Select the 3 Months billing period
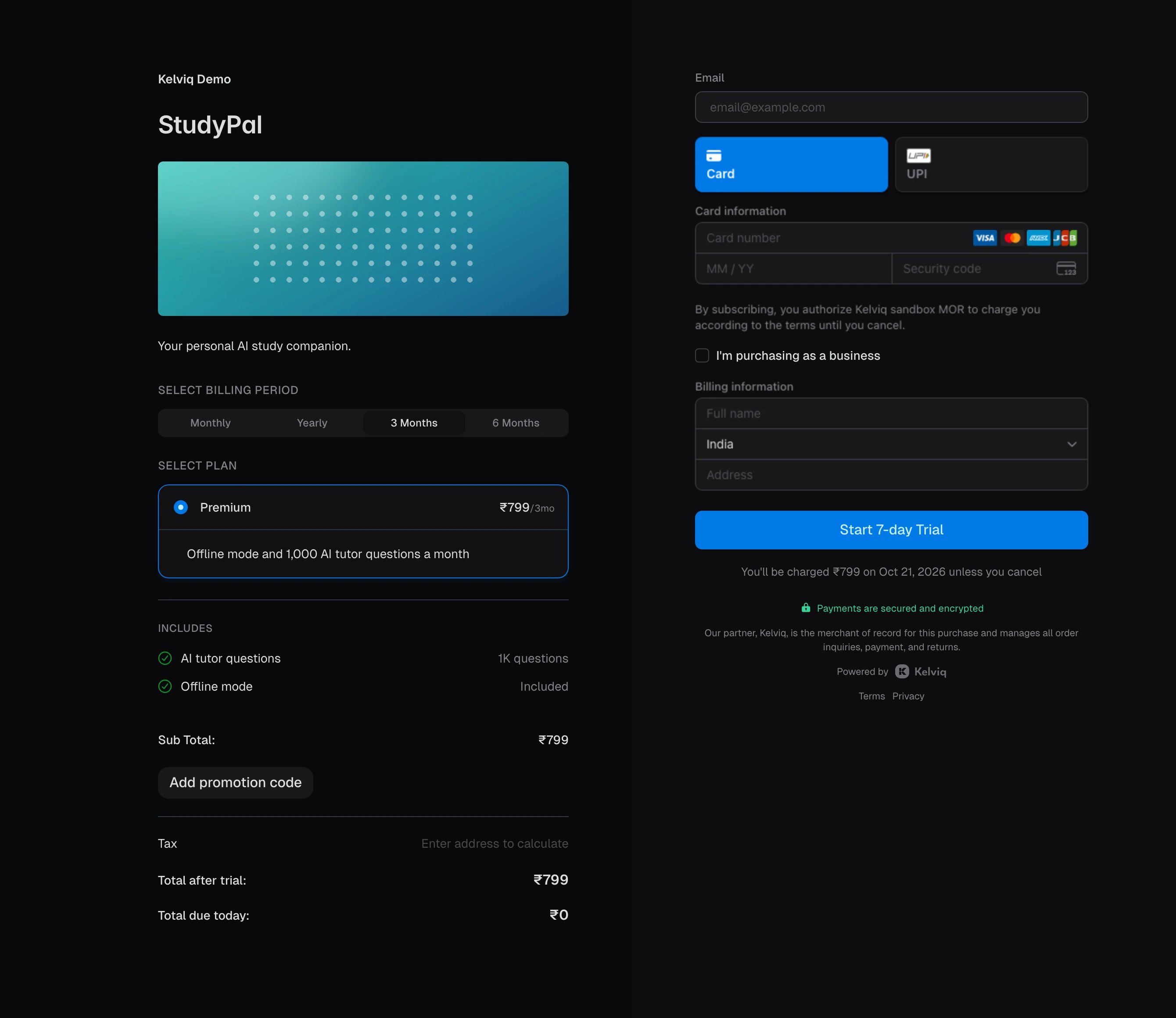1176x1018 pixels. [414, 423]
